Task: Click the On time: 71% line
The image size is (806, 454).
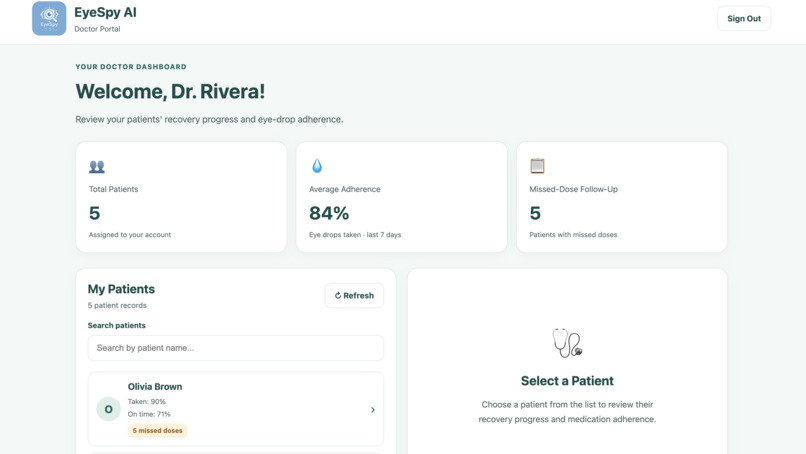Action: (x=149, y=414)
